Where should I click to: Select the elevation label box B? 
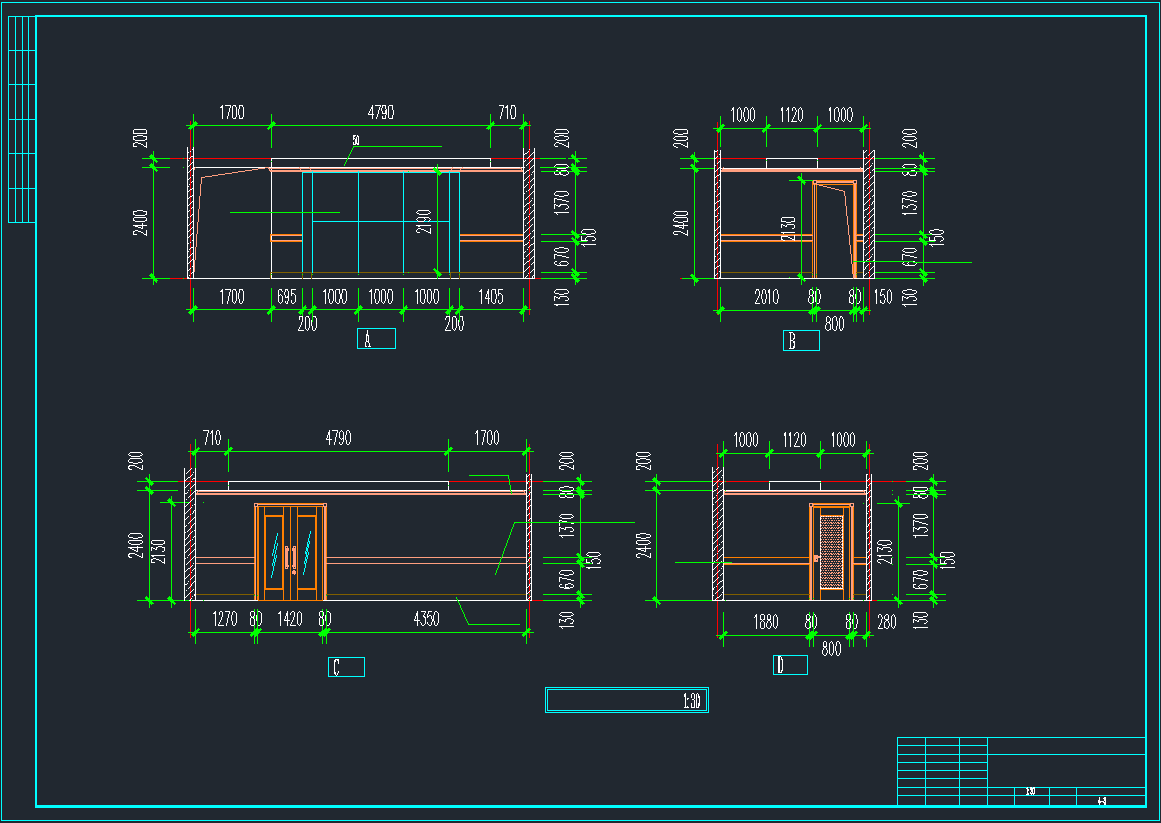pyautogui.click(x=801, y=341)
